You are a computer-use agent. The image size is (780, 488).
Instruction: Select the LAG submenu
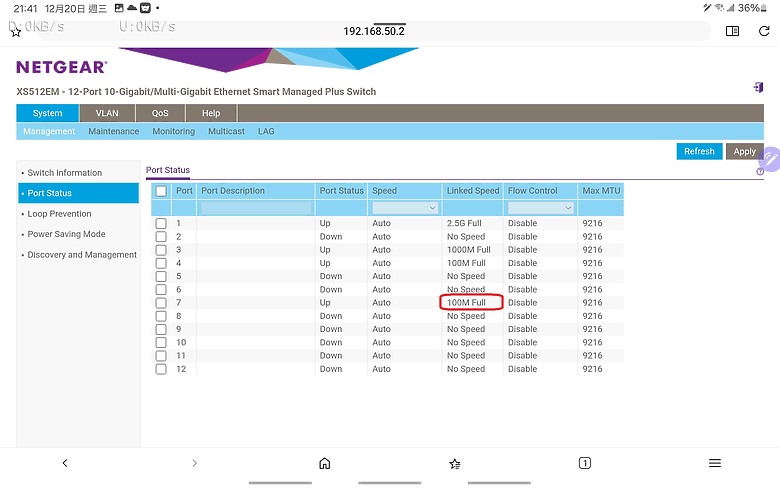pyautogui.click(x=266, y=131)
